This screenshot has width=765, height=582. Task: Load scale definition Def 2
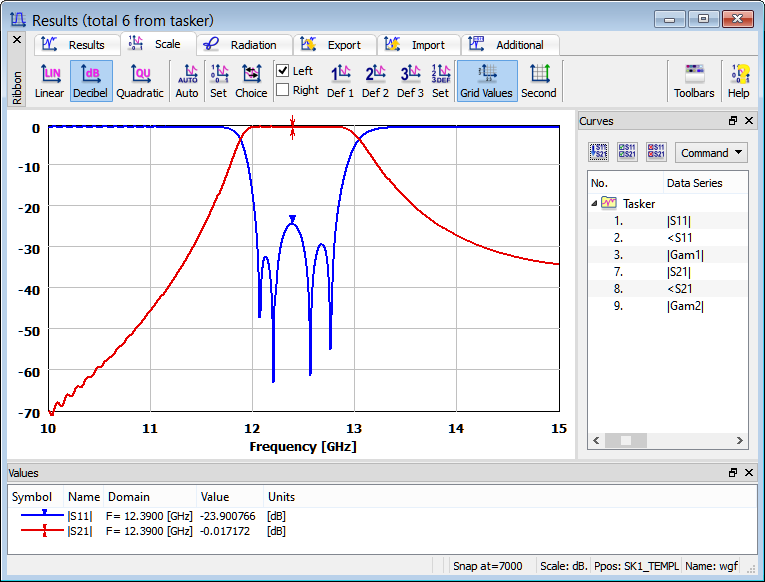tap(375, 80)
